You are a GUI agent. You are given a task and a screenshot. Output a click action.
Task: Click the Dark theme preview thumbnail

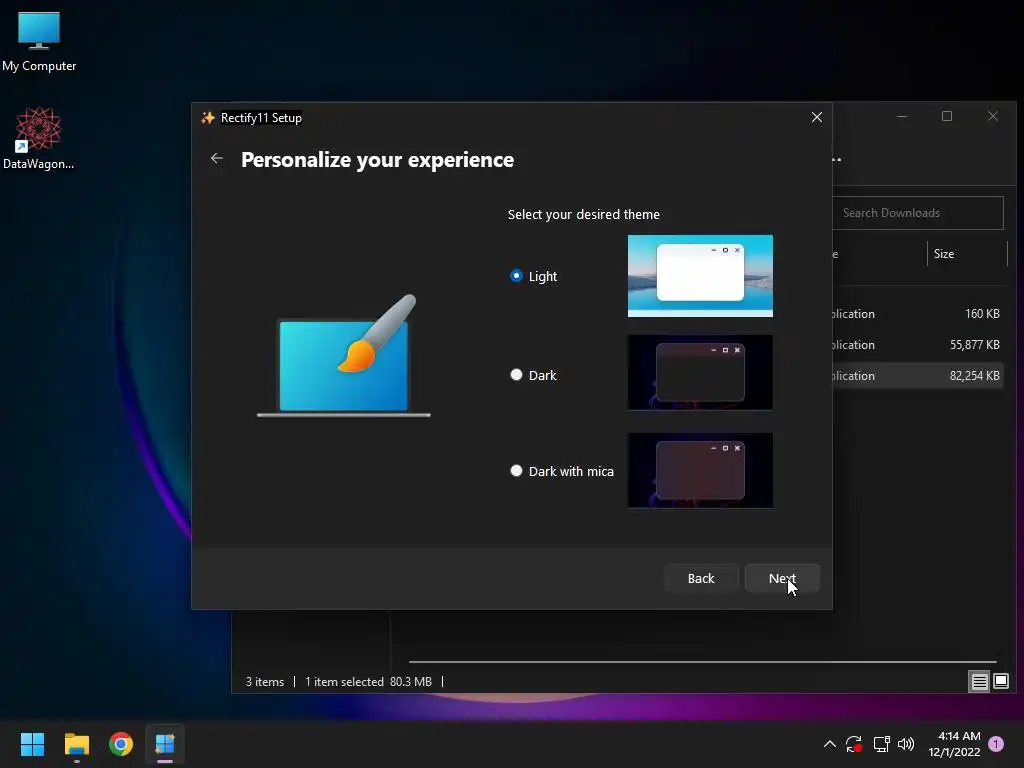700,372
